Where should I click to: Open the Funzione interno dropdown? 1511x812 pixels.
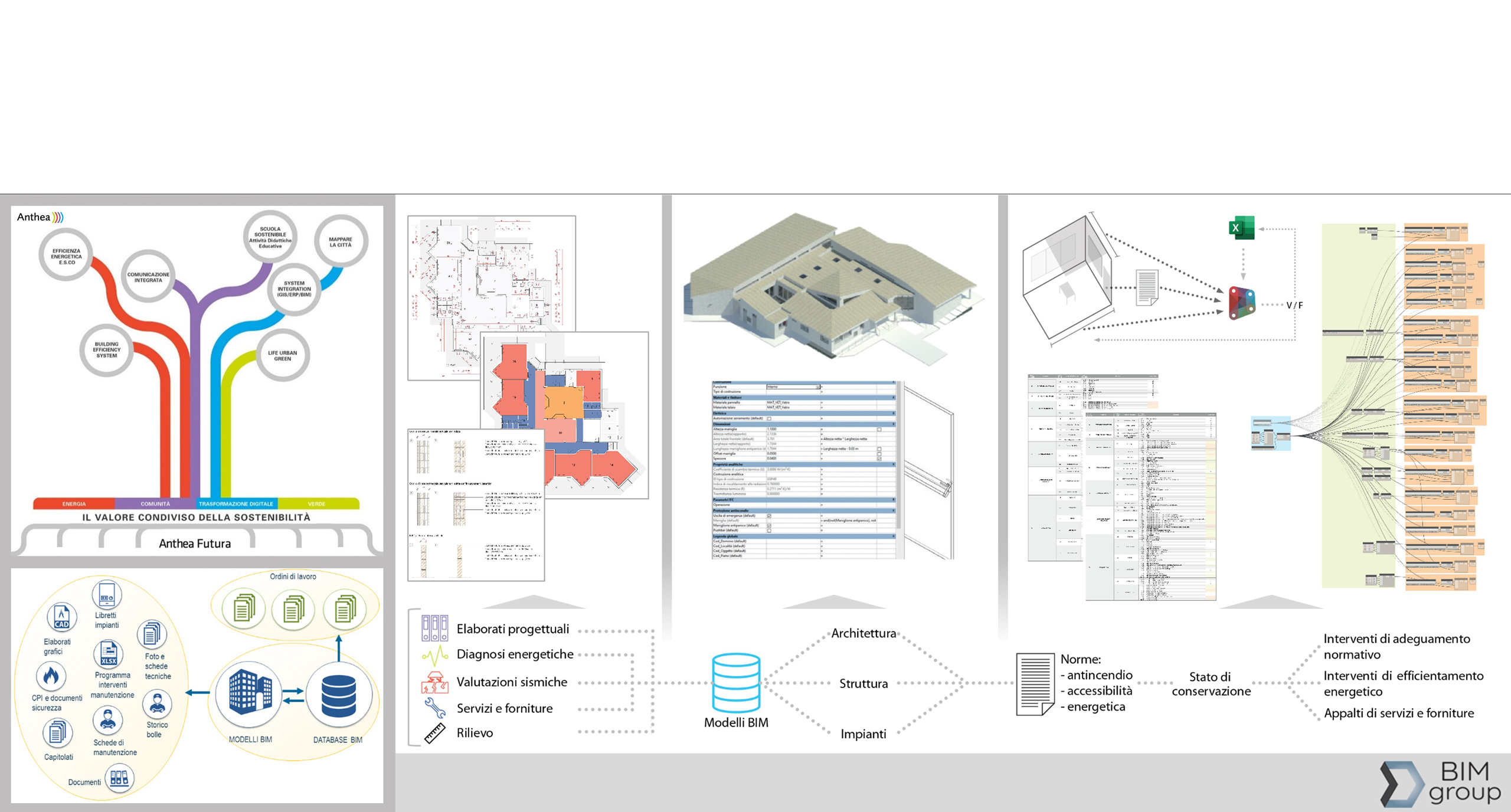[x=817, y=387]
